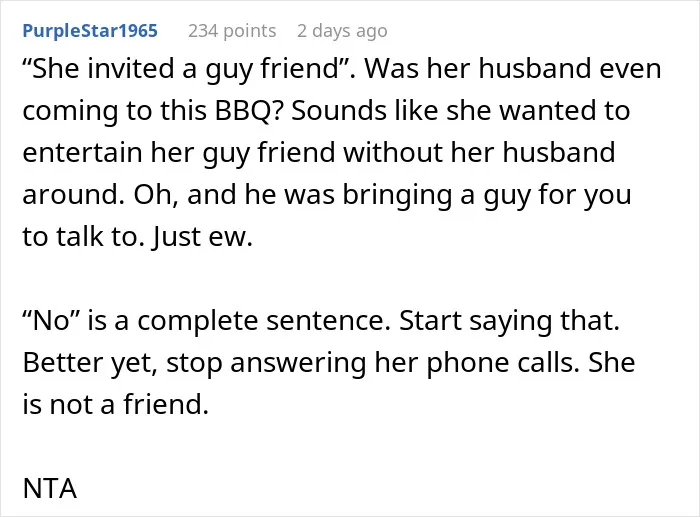
Task: Click the phrase "Was her husband even"
Action: 513,70
